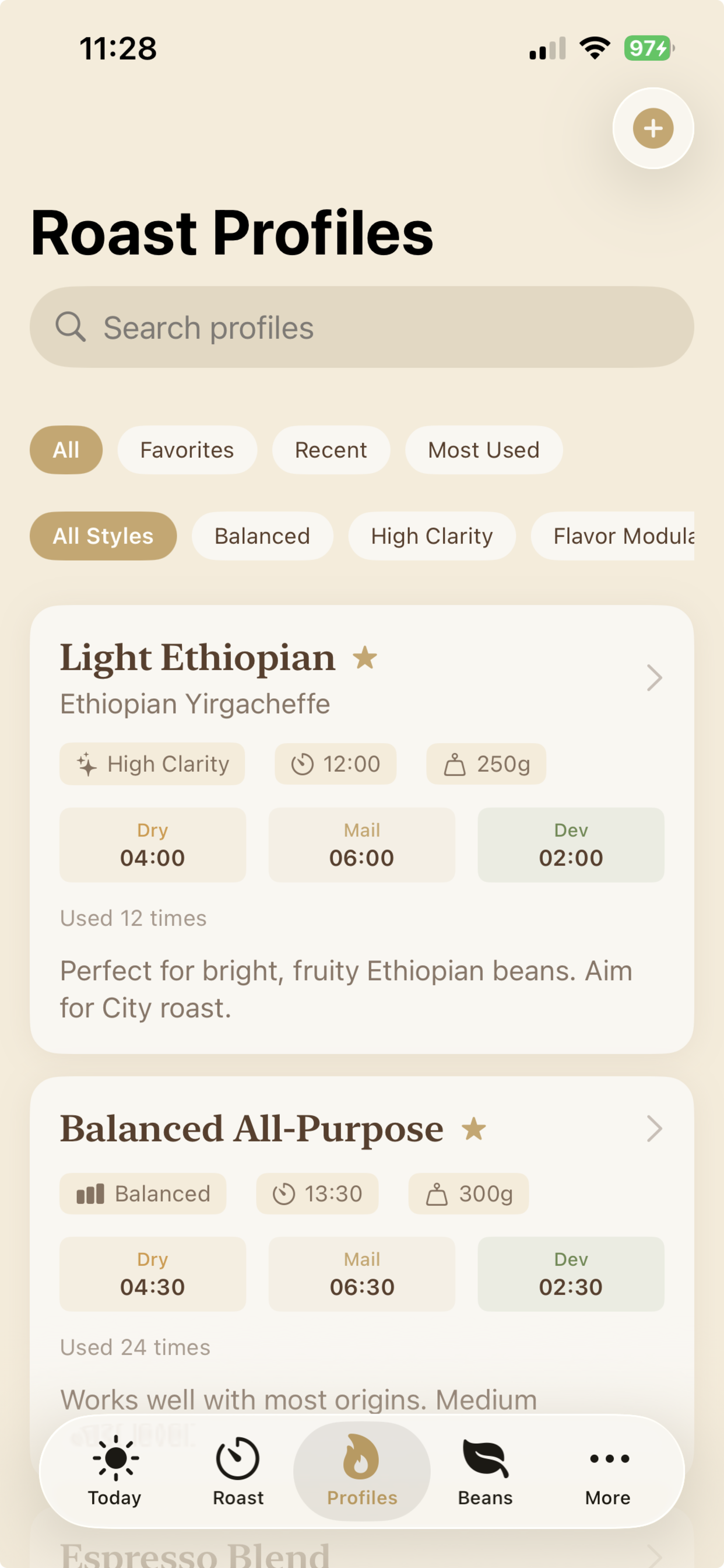Tap the add new profile plus button

653,128
